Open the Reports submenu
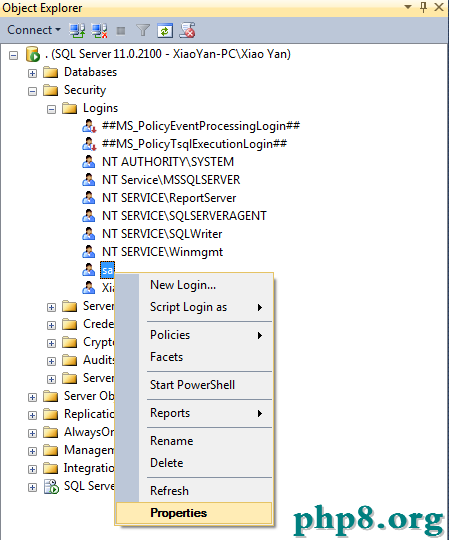Viewport: 449px width, 540px height. tap(194, 413)
